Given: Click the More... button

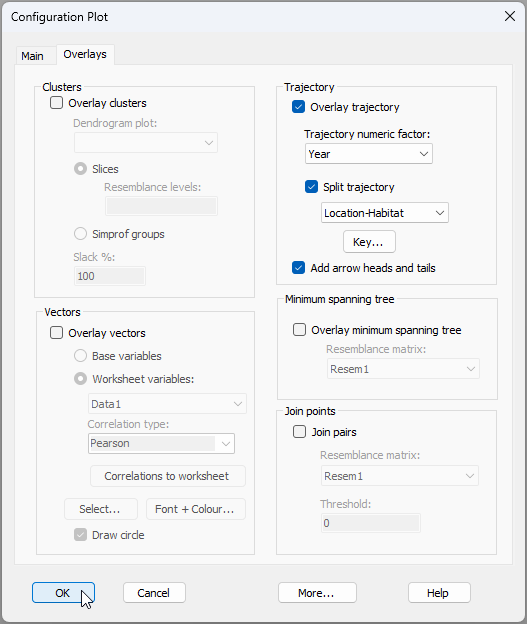Looking at the screenshot, I should (317, 593).
